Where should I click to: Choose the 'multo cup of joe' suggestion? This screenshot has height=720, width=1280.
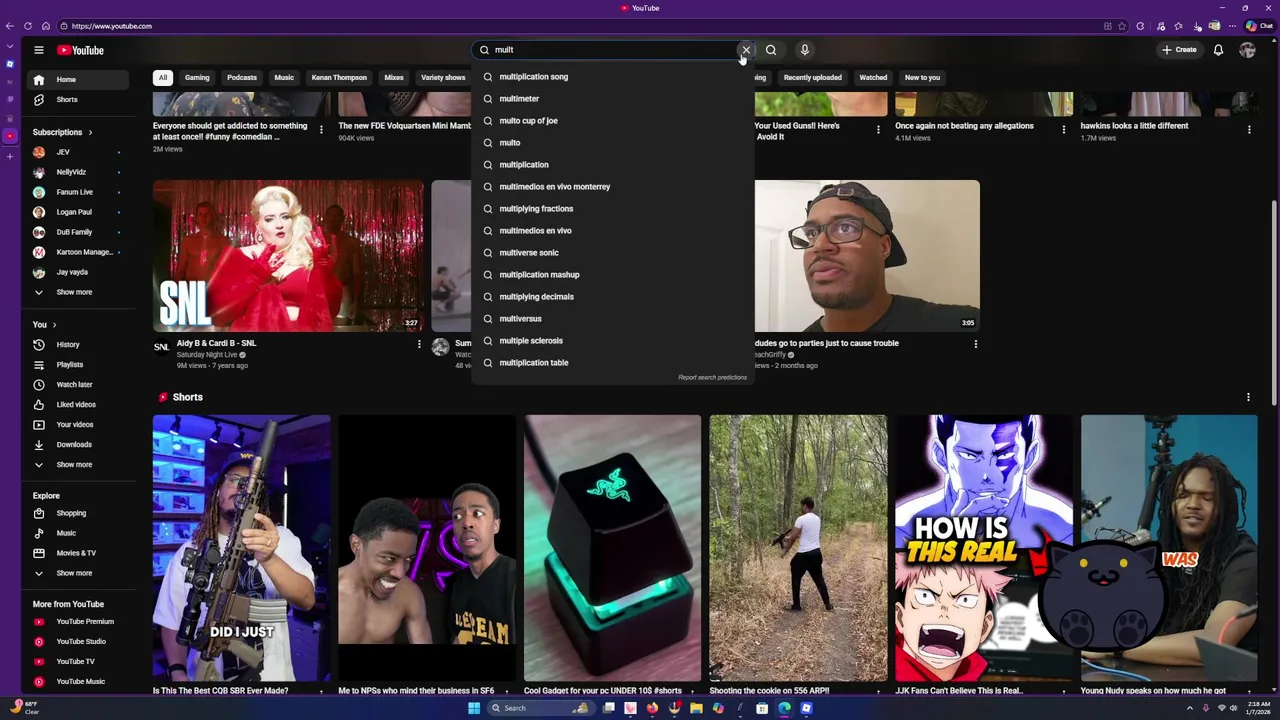coord(613,121)
